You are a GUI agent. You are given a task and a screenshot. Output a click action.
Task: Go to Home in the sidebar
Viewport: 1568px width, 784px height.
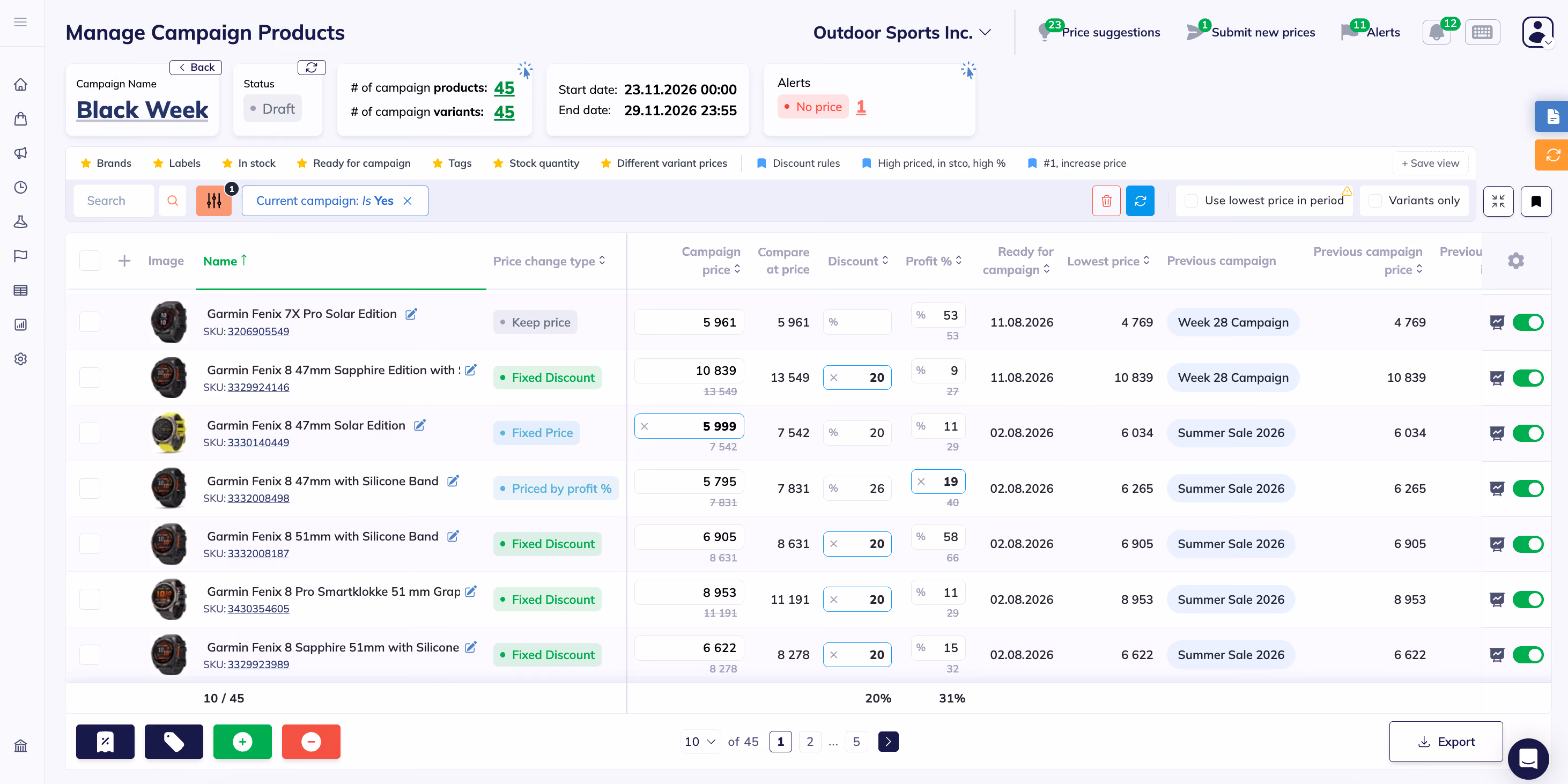coord(21,85)
